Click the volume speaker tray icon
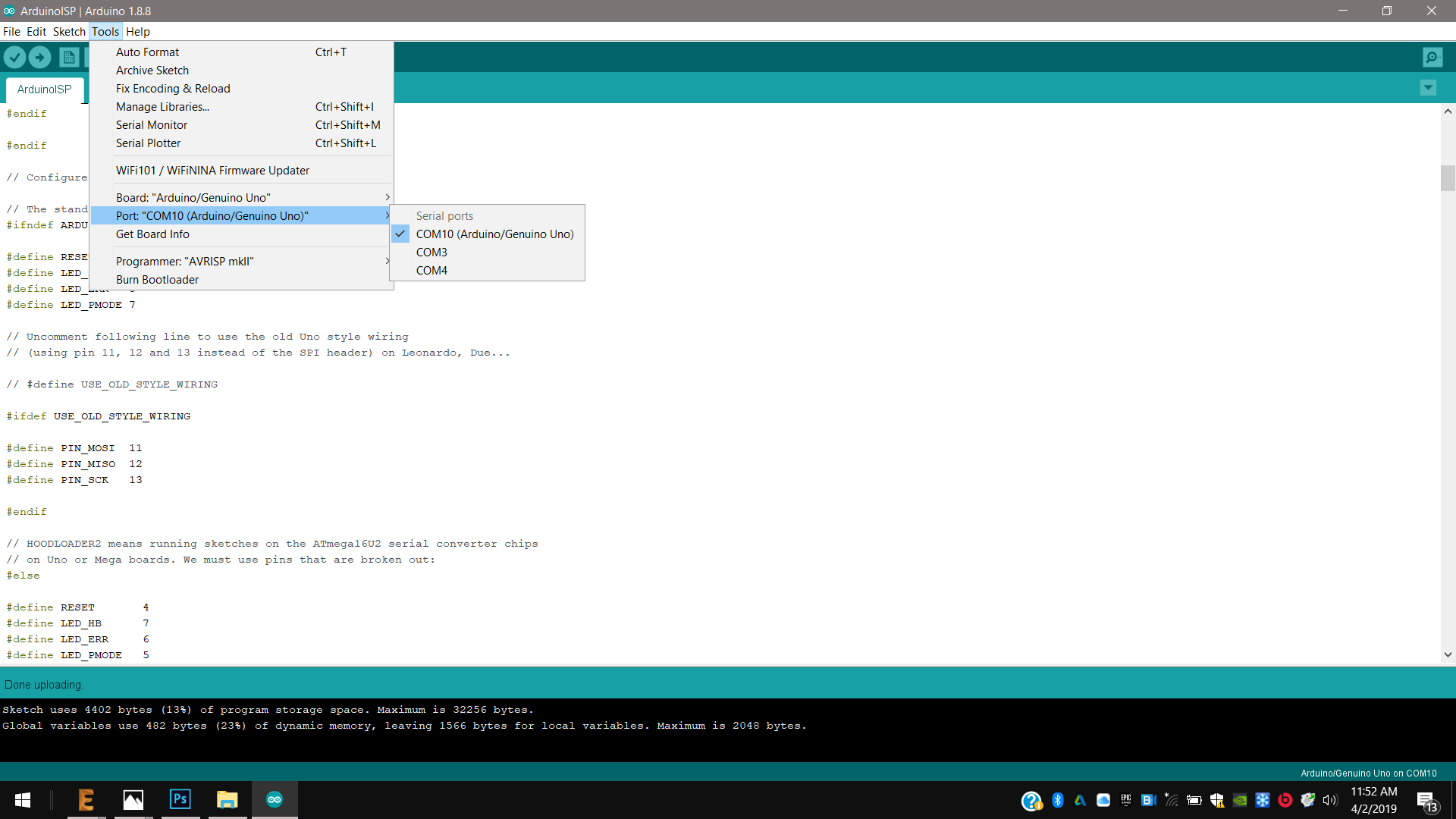This screenshot has width=1456, height=819. (1329, 800)
